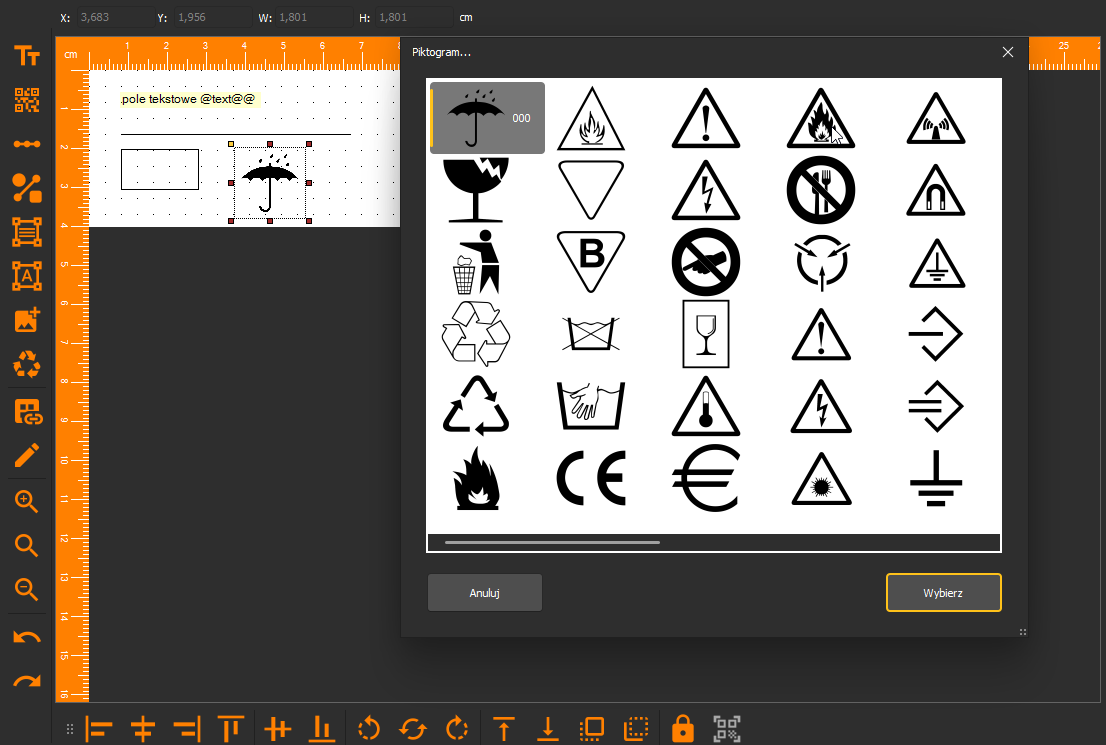Click the X position input field

(x=115, y=17)
